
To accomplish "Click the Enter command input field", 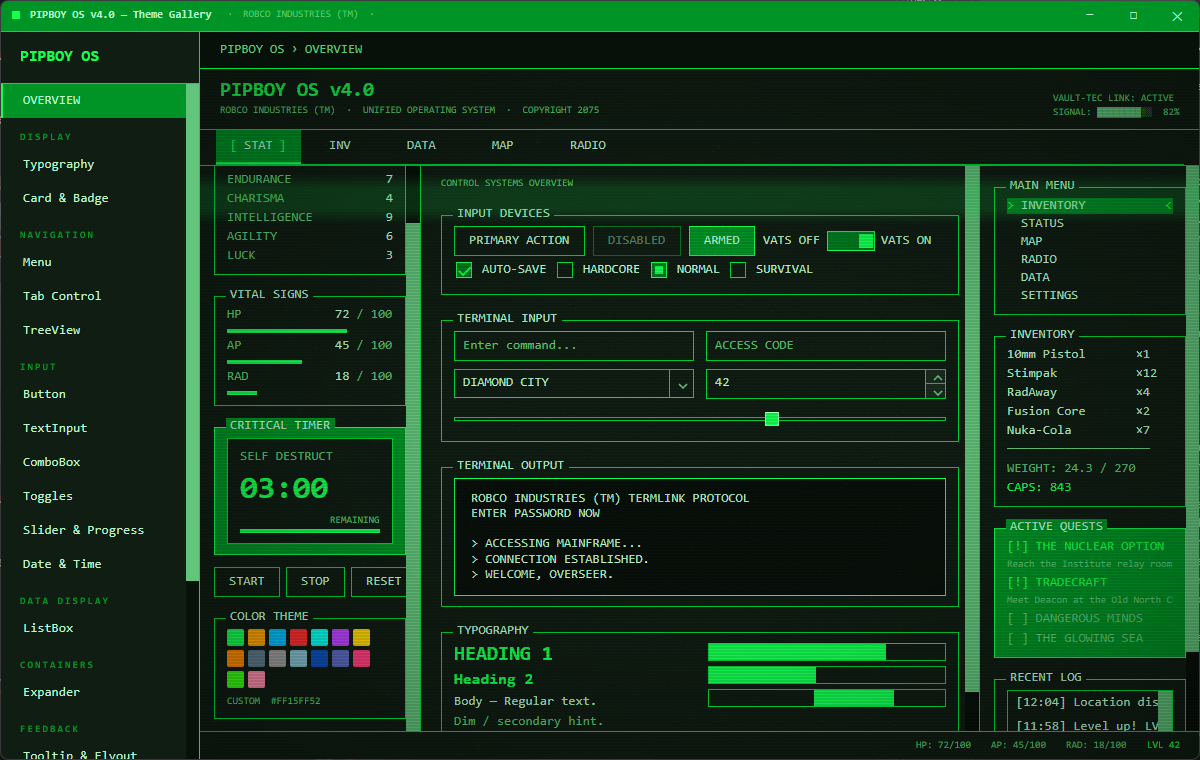I will coord(573,346).
